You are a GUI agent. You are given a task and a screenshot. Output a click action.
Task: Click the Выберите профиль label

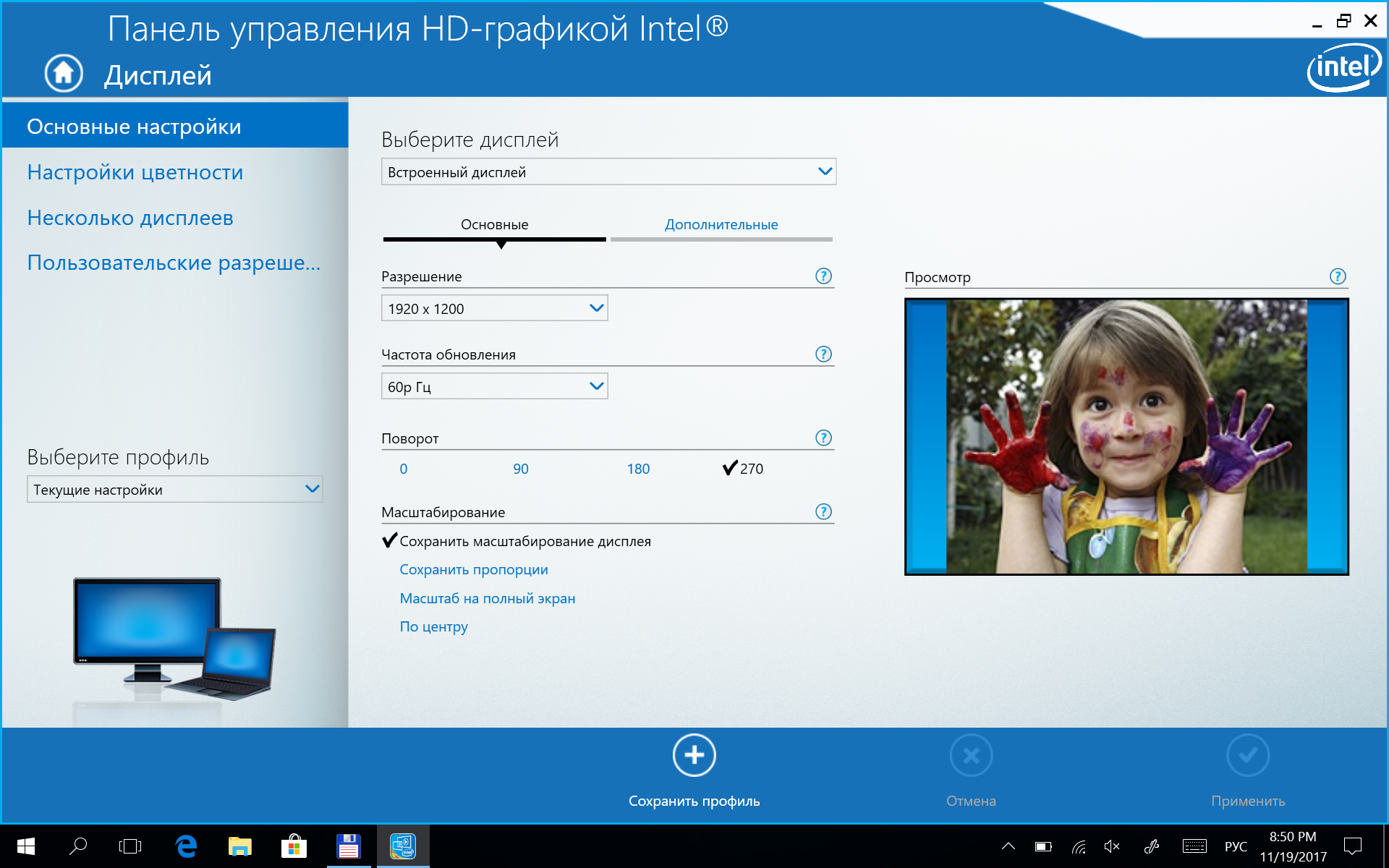(118, 457)
